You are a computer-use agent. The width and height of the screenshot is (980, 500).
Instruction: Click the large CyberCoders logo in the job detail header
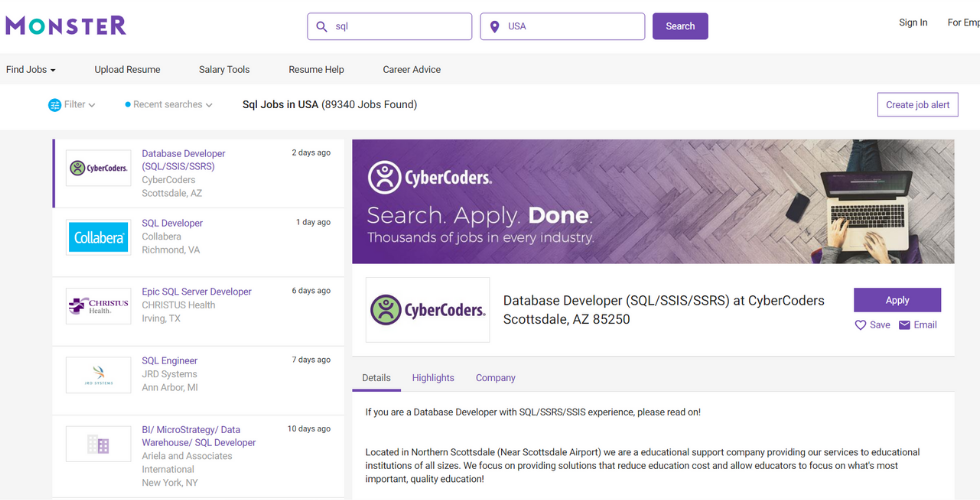(x=428, y=310)
